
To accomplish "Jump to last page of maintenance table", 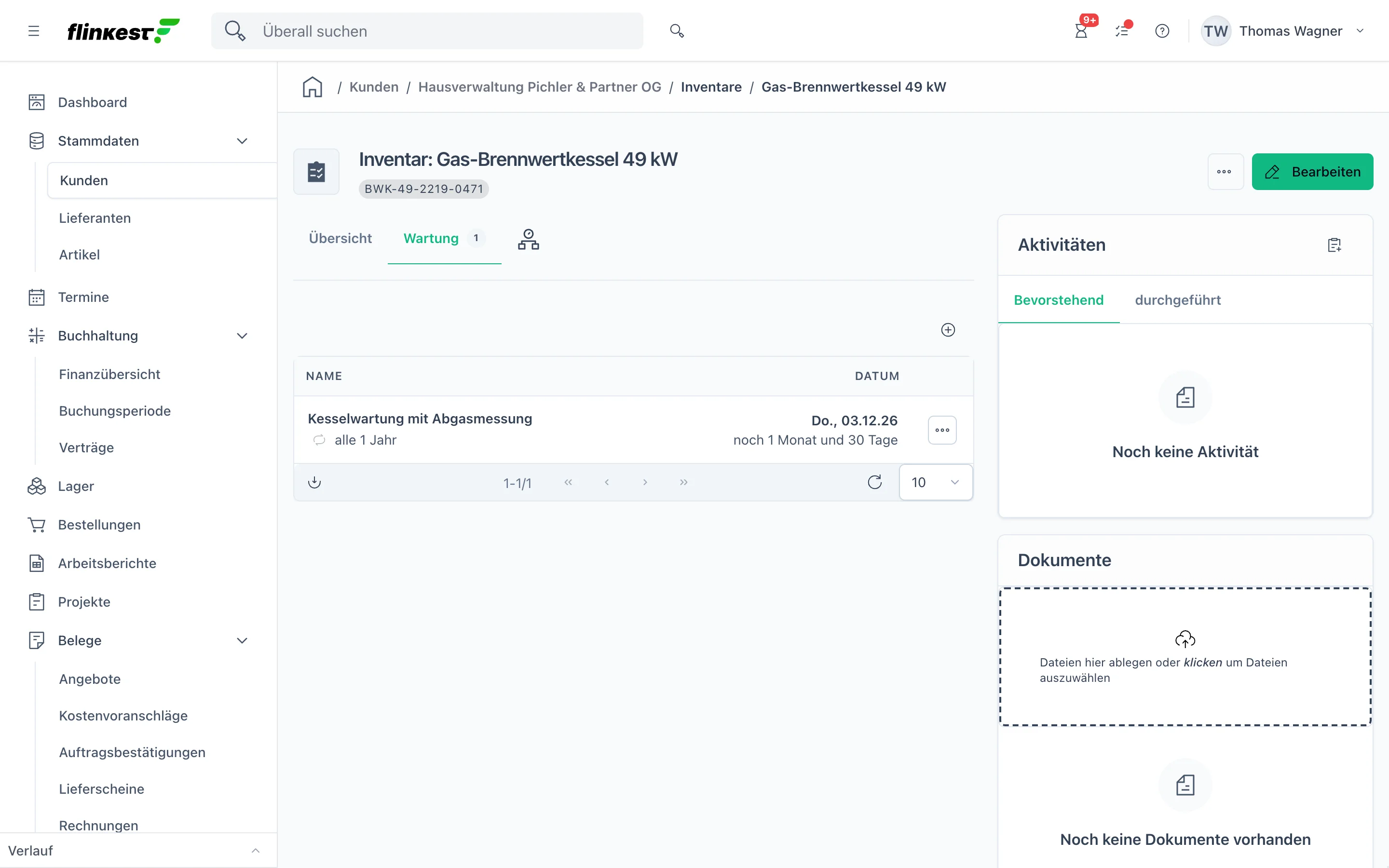I will pyautogui.click(x=683, y=482).
